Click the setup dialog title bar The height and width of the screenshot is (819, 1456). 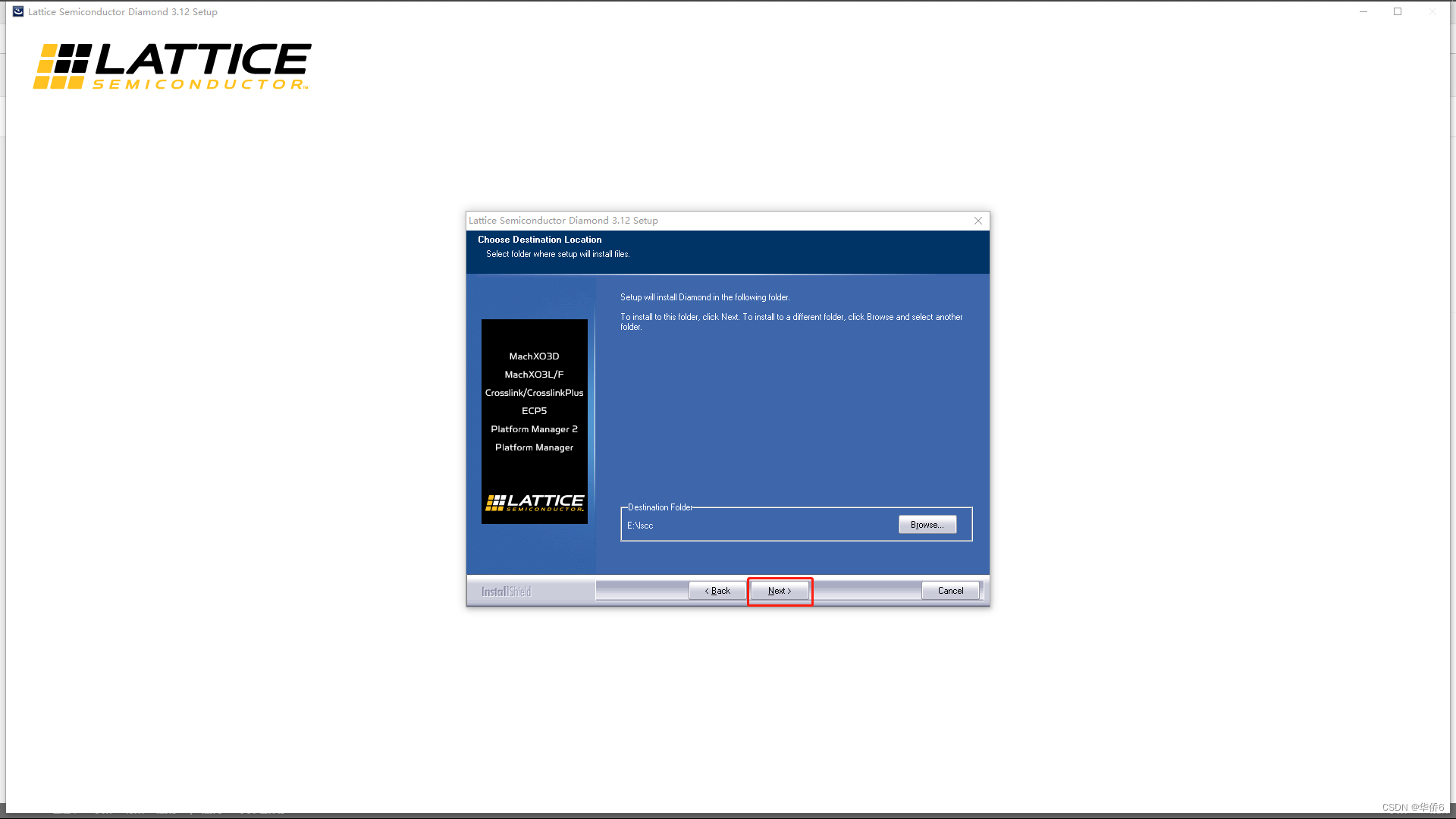click(728, 220)
